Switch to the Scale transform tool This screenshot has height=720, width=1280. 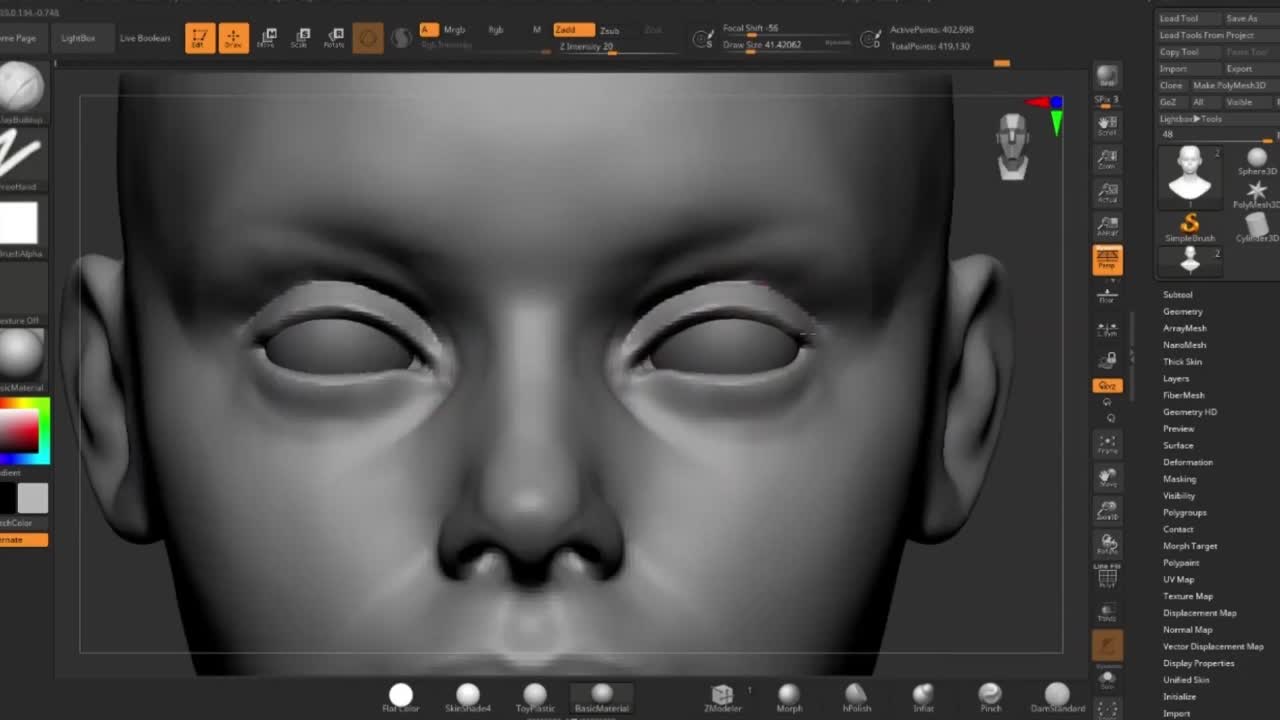coord(299,38)
